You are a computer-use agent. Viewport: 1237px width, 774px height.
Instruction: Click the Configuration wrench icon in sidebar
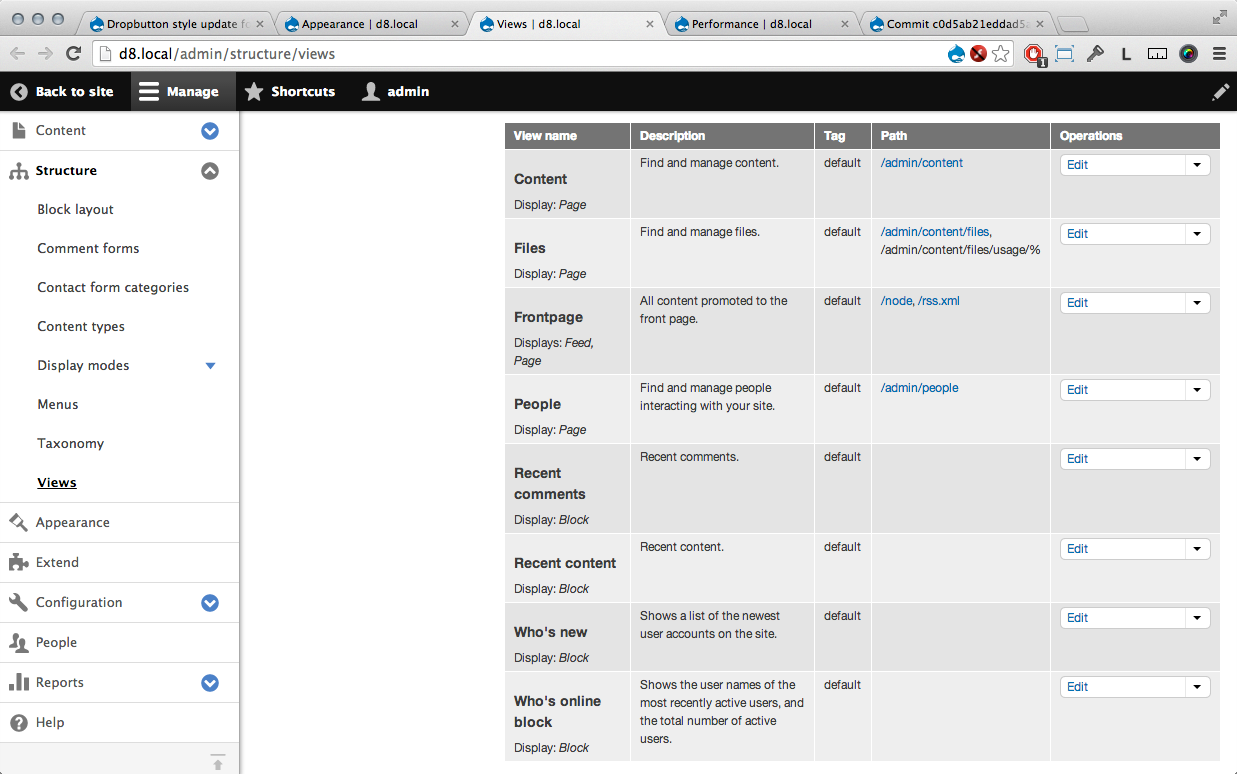18,602
